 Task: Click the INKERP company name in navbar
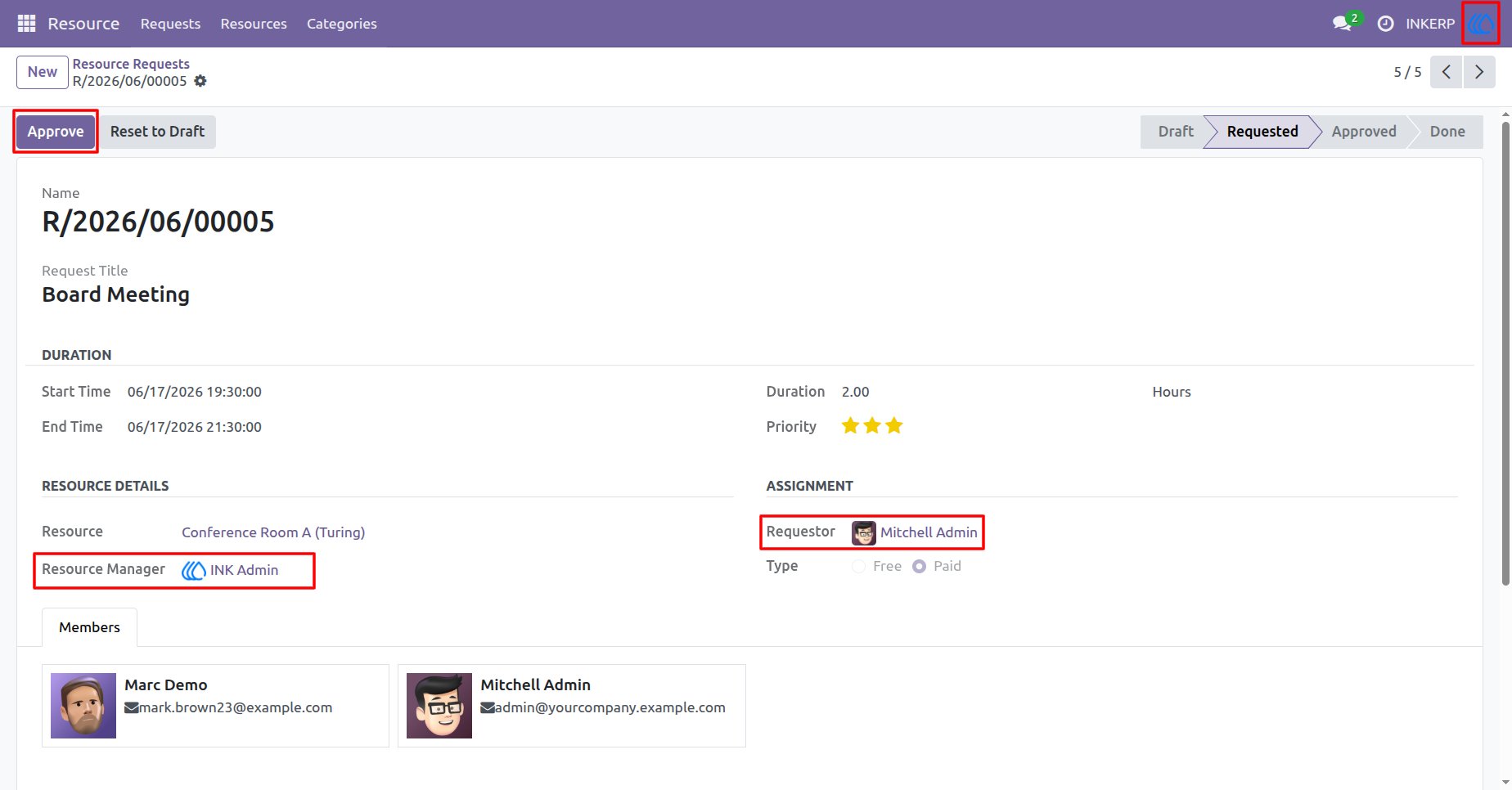point(1430,24)
